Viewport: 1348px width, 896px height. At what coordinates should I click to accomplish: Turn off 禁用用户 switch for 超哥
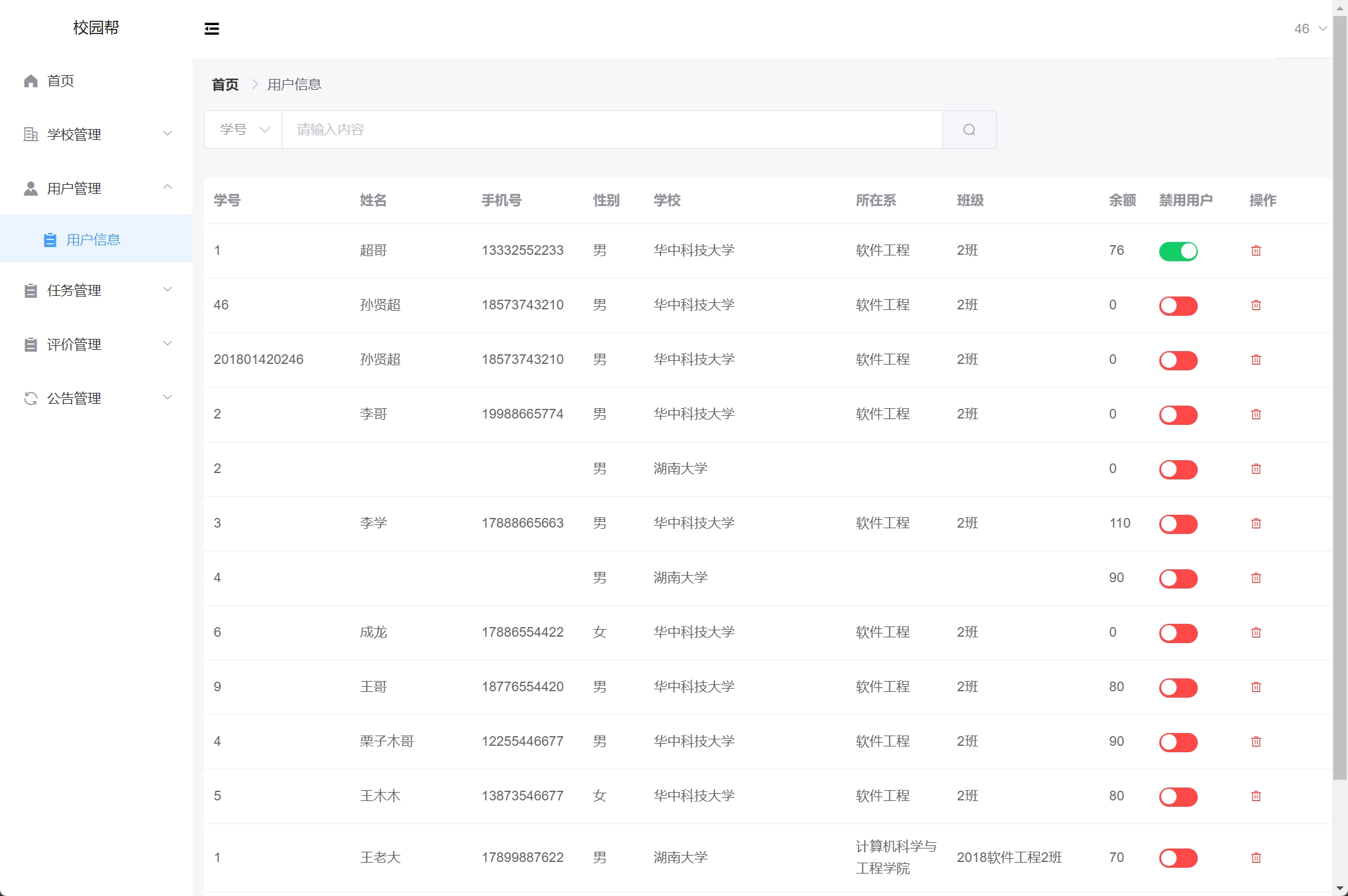tap(1179, 251)
